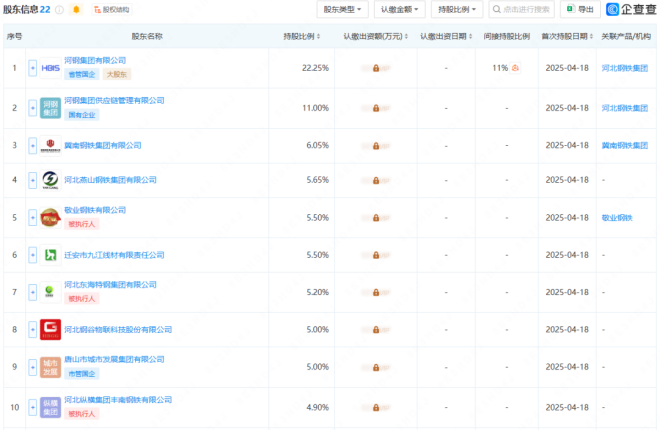660x430 pixels.
Task: Sort by the 持股比例 column header
Action: [x=304, y=36]
